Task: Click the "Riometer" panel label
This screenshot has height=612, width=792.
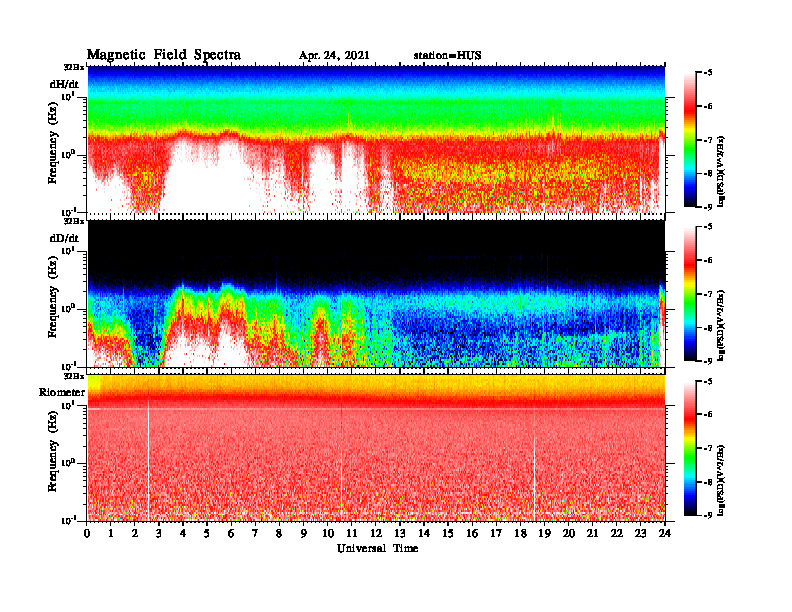Action: click(62, 392)
